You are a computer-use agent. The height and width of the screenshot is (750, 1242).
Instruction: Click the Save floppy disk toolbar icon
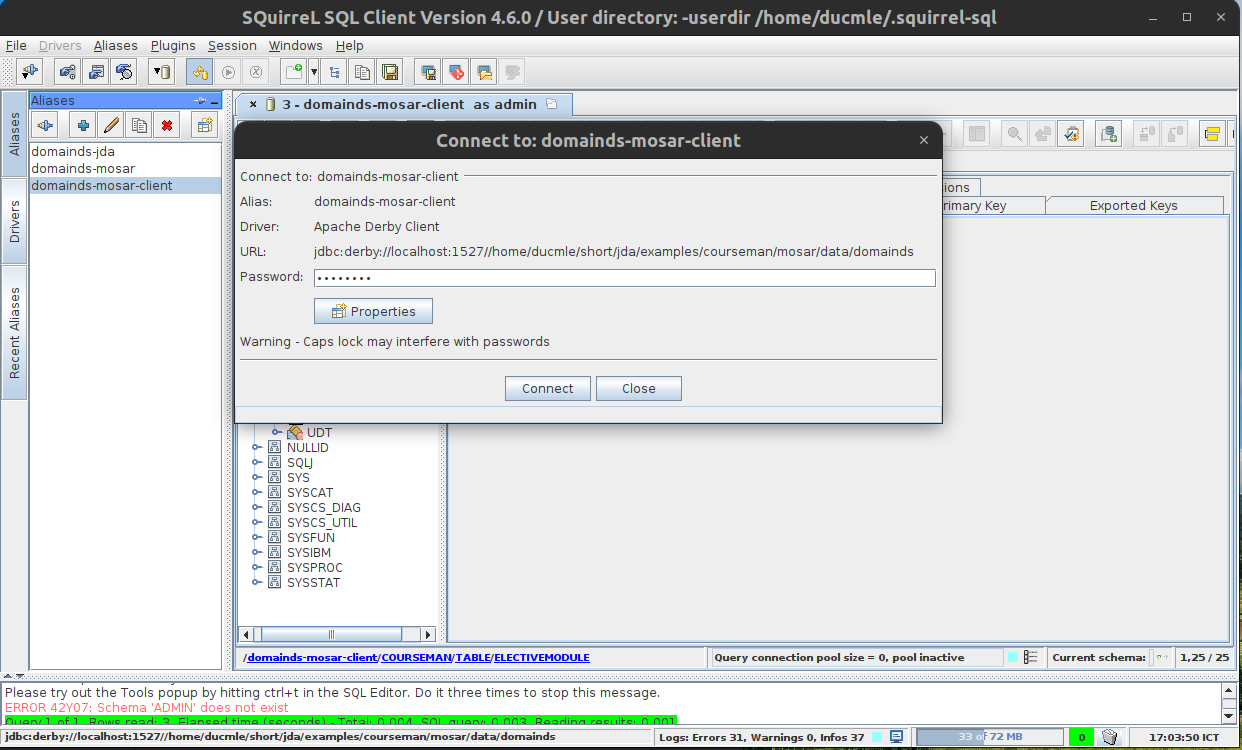click(x=390, y=72)
